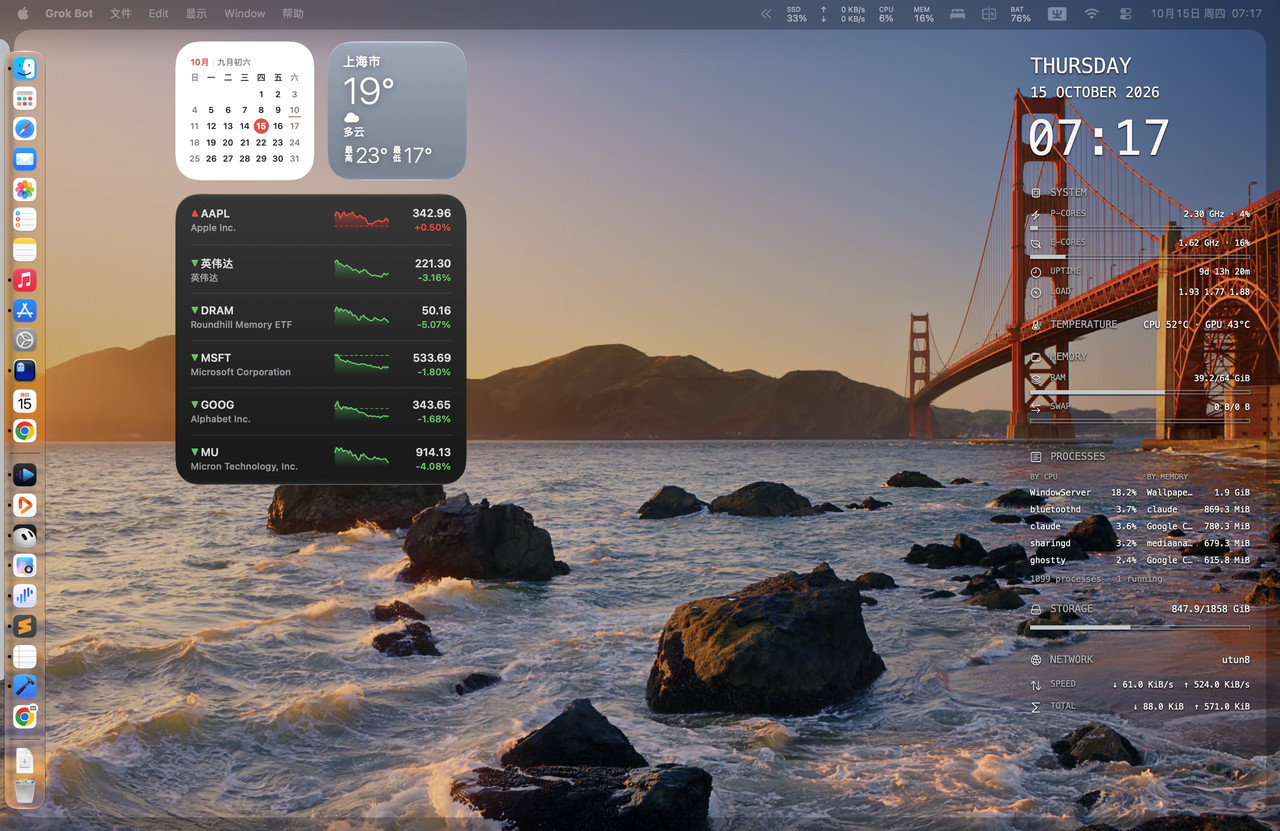Launch the Music app from the Dock
This screenshot has width=1280, height=831.
coord(25,280)
